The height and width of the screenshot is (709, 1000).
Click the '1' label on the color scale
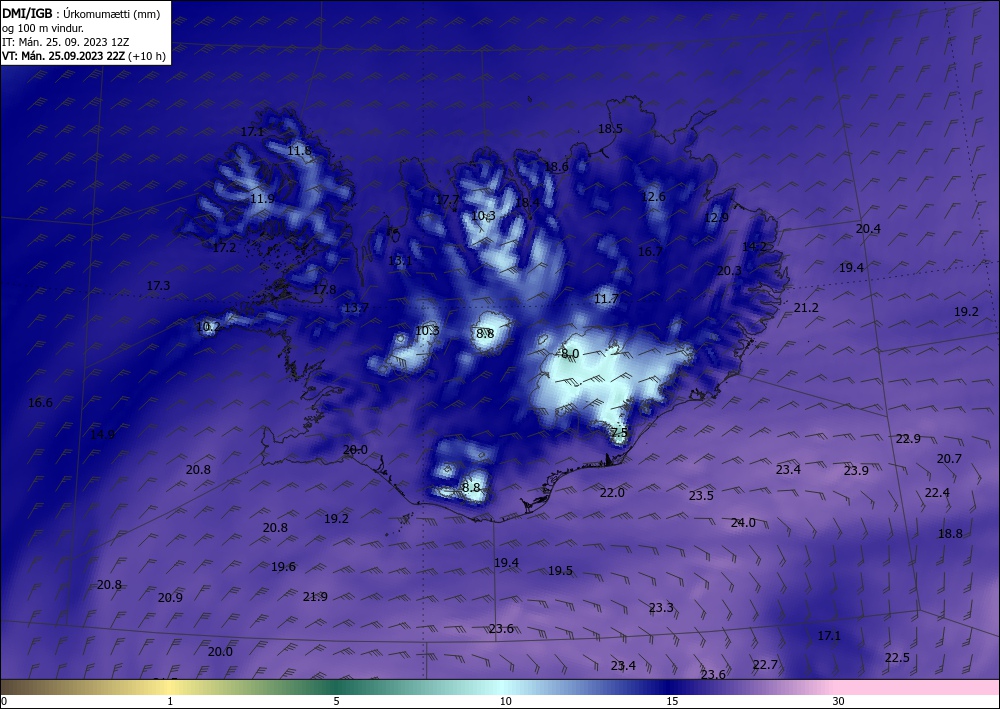point(170,701)
